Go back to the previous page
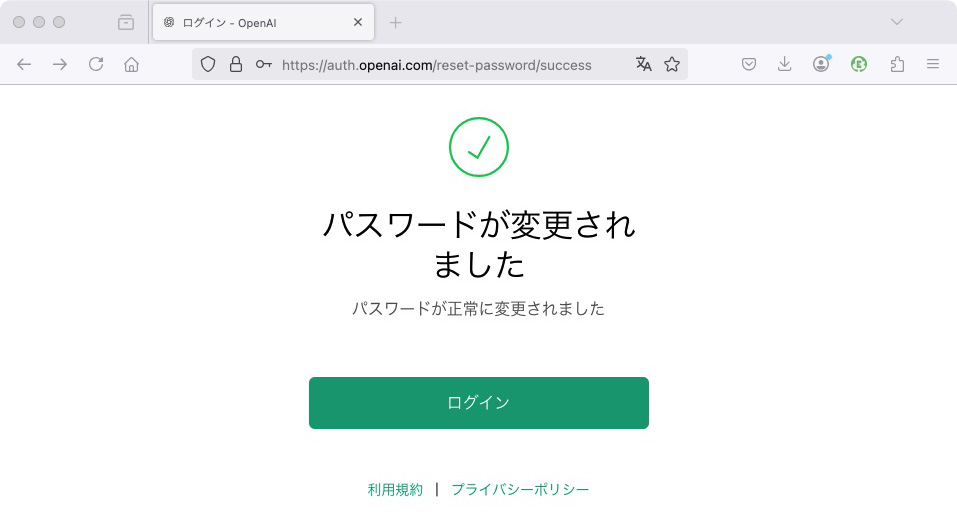 click(25, 64)
